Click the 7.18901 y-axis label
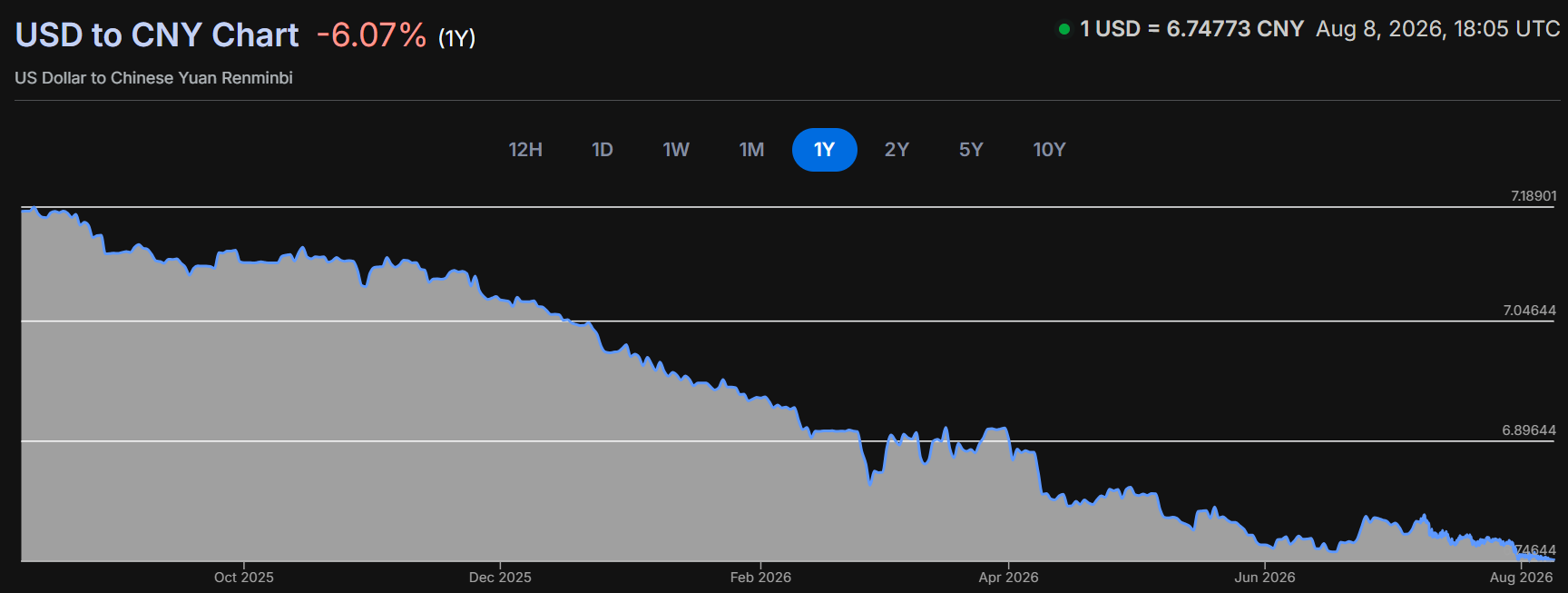Screen dimensions: 1568x593 coord(1534,196)
